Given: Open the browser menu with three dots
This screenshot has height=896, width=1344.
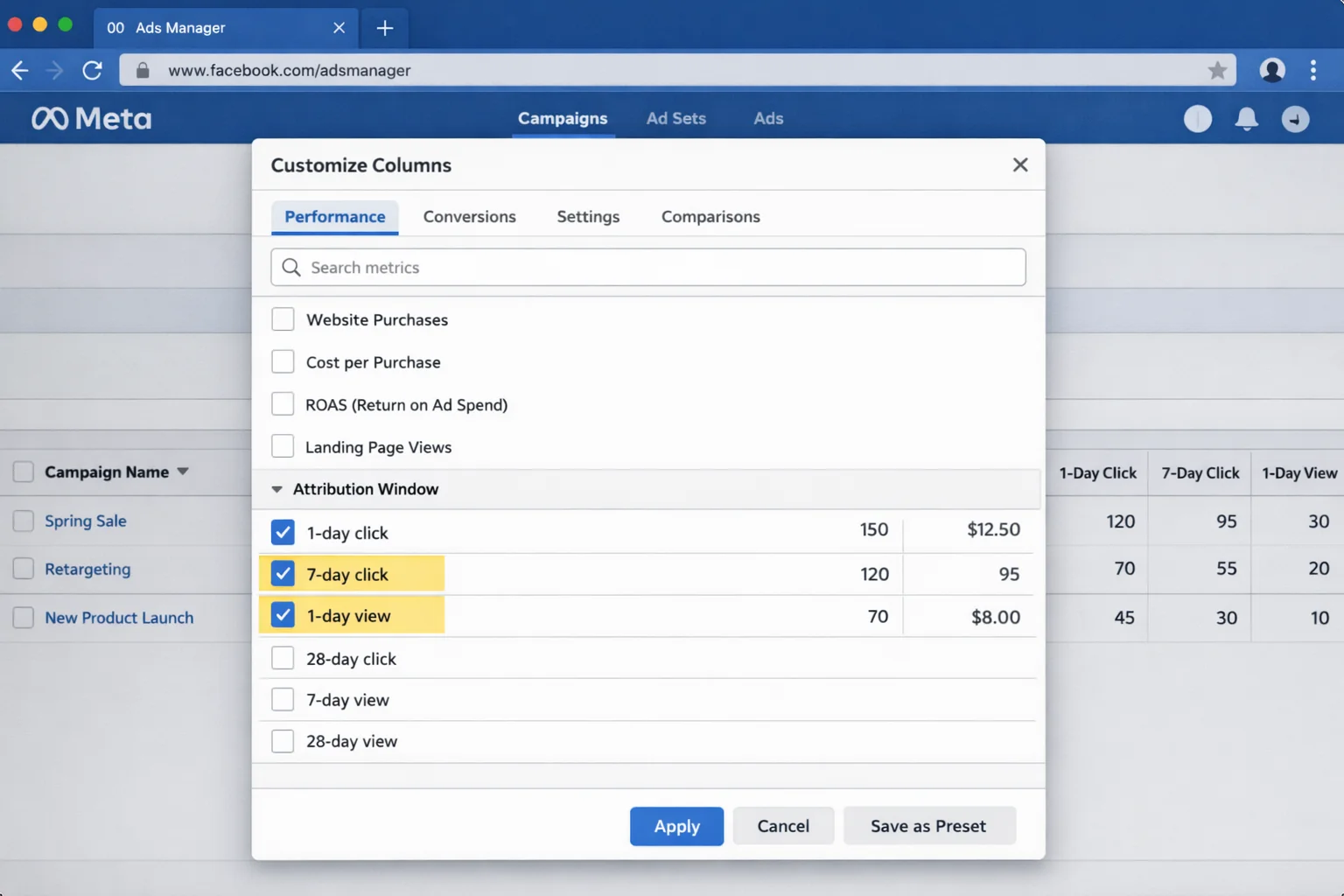Looking at the screenshot, I should (1313, 70).
